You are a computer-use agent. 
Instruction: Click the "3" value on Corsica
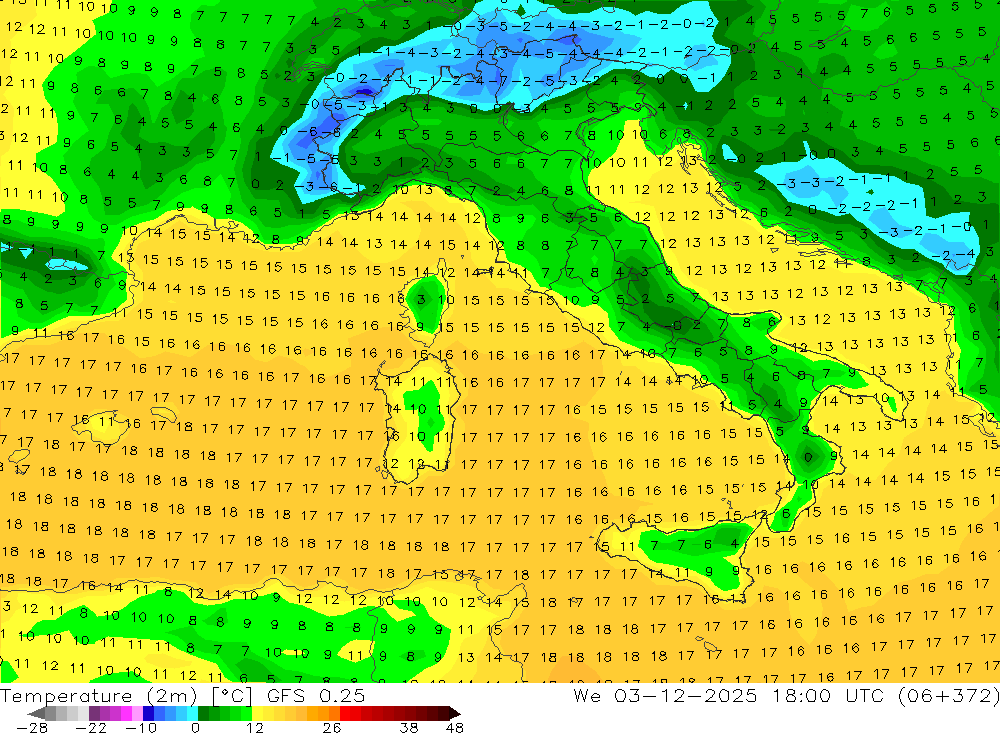pos(420,299)
